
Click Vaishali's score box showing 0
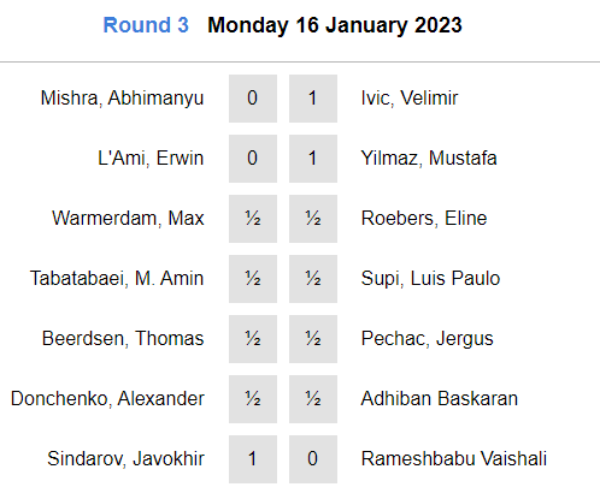pos(313,459)
